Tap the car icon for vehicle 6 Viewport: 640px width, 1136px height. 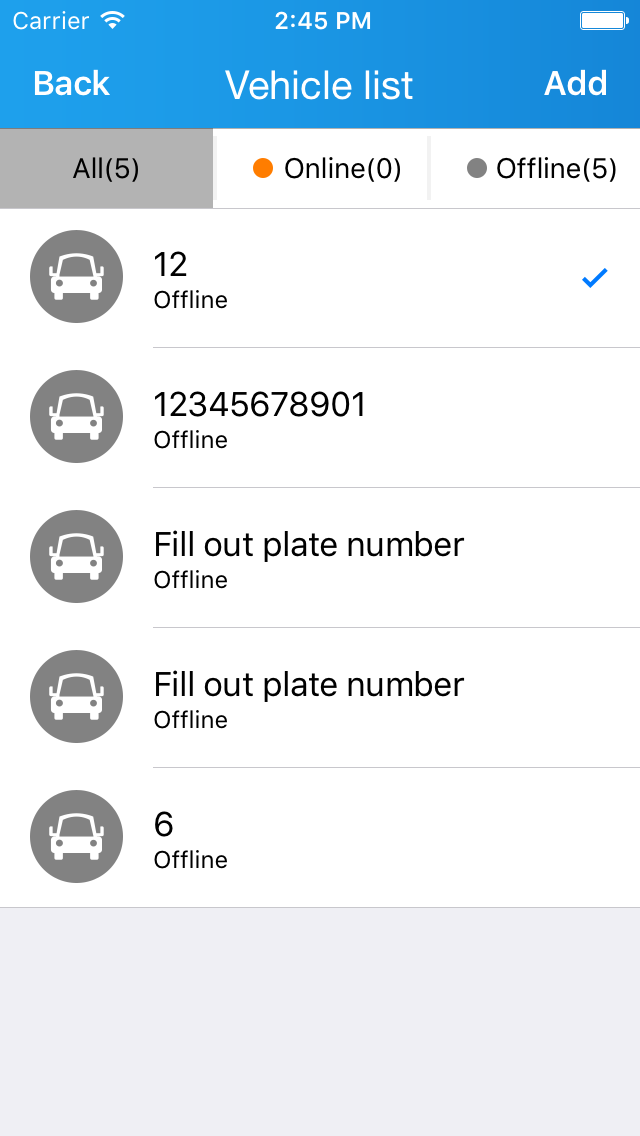(77, 837)
